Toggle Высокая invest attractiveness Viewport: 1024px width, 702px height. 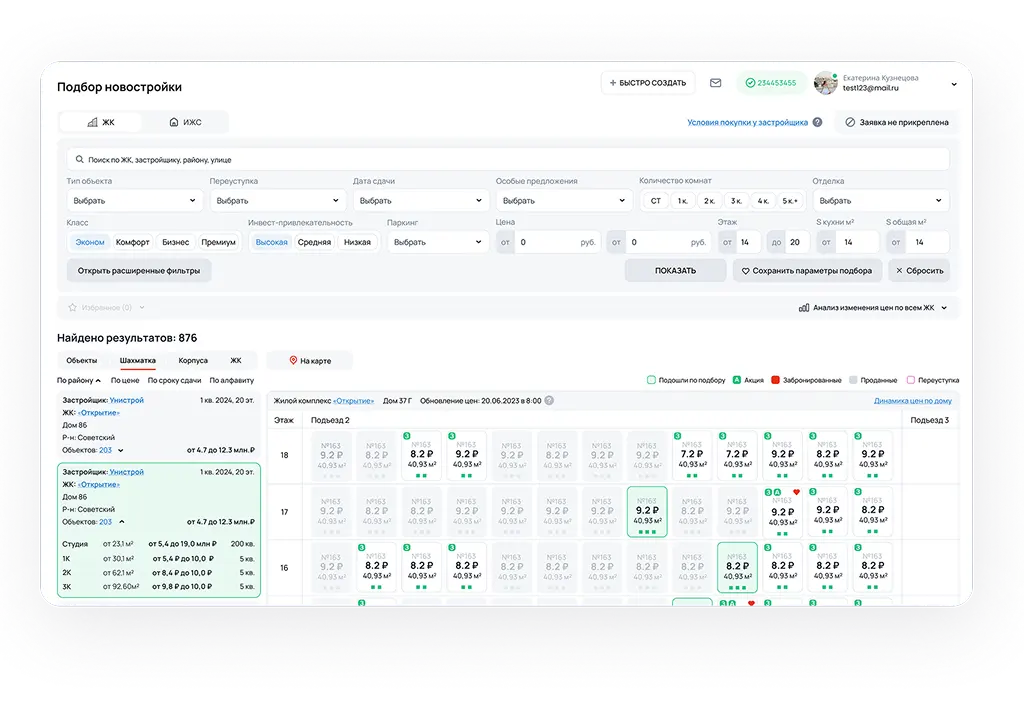[272, 242]
